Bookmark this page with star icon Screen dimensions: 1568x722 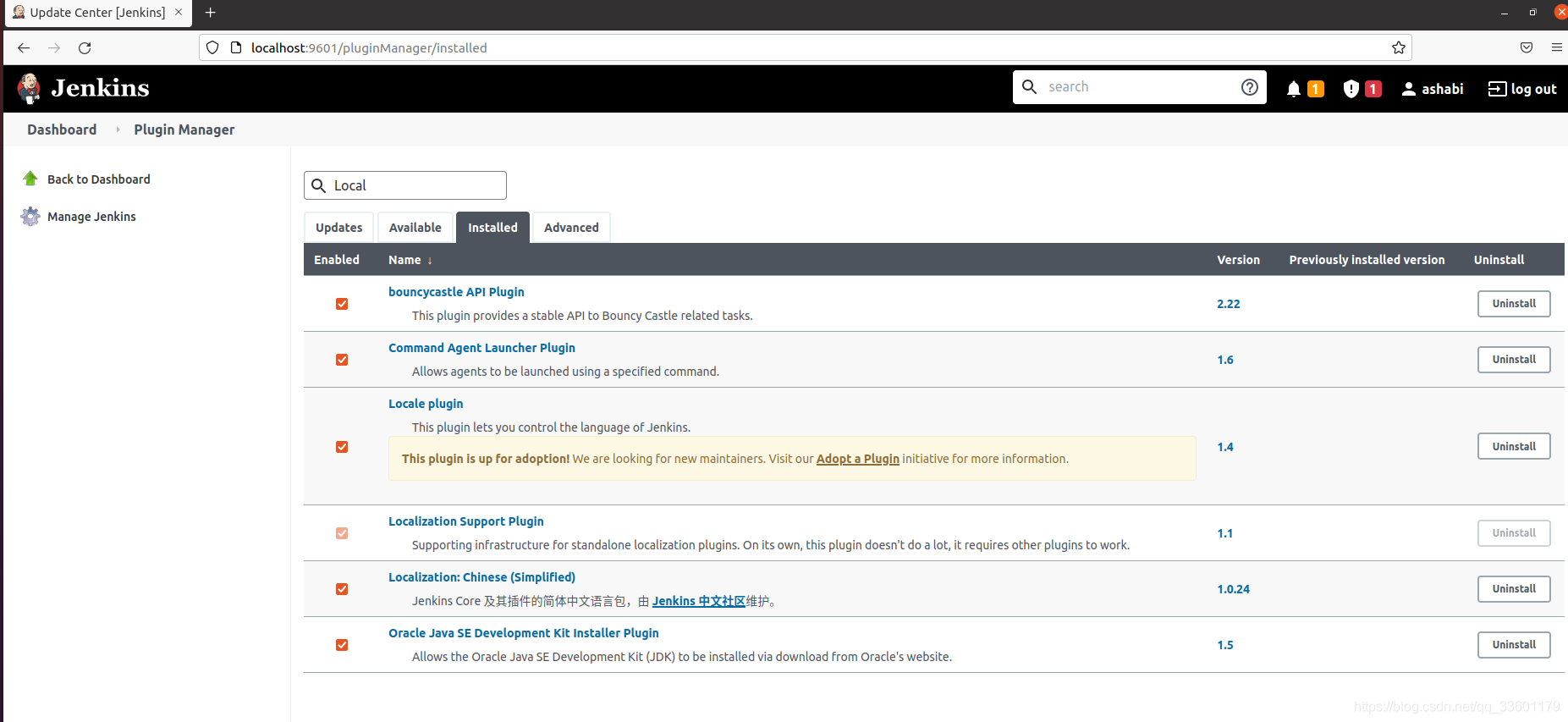[1399, 47]
